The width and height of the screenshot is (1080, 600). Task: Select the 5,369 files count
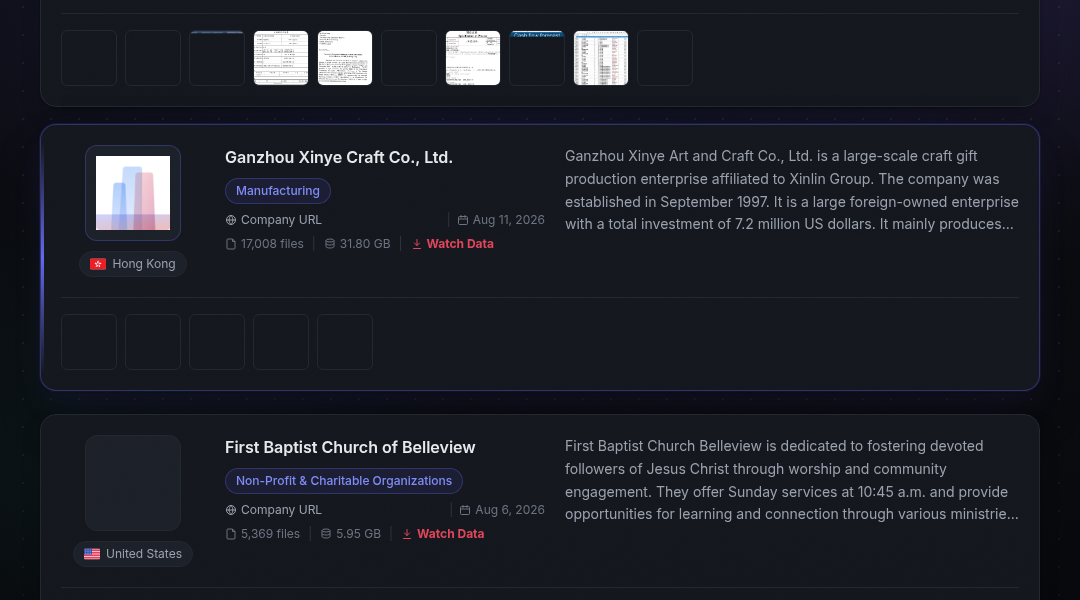click(x=270, y=534)
